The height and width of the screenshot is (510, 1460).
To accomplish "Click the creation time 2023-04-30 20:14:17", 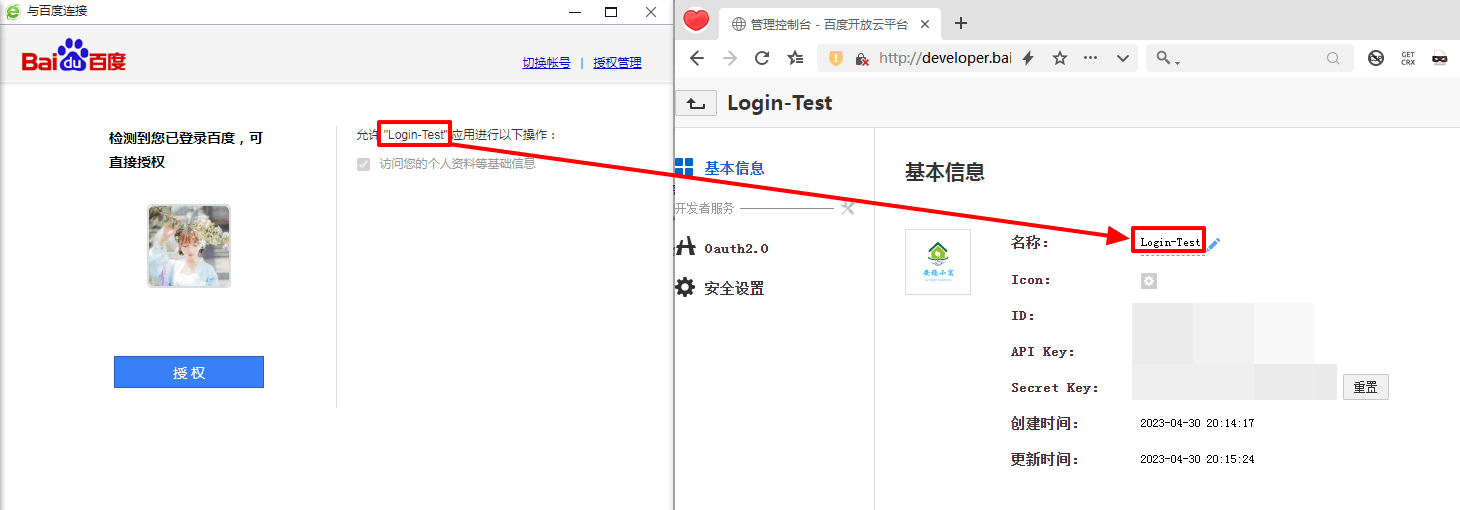I will [1197, 423].
